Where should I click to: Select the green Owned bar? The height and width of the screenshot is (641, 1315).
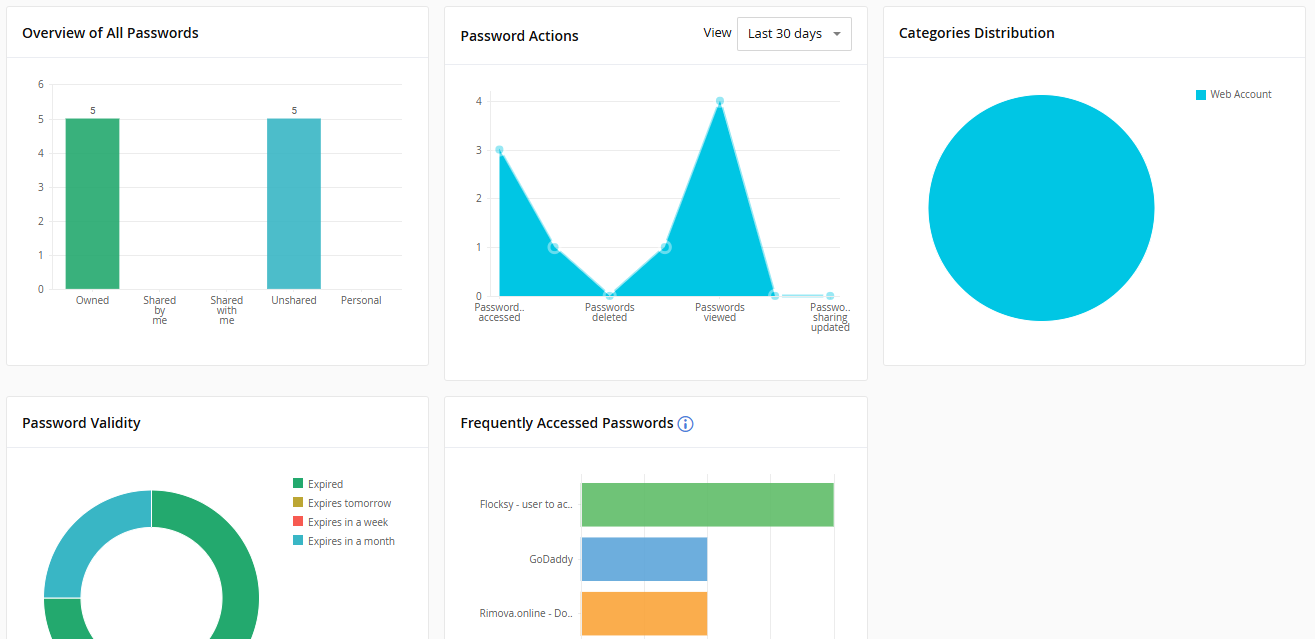[92, 204]
